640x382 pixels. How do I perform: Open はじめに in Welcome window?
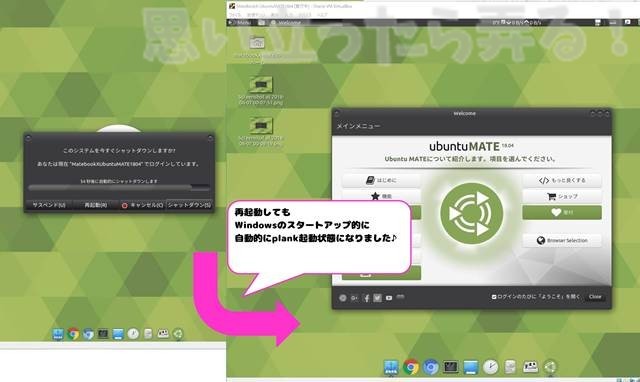(x=381, y=180)
